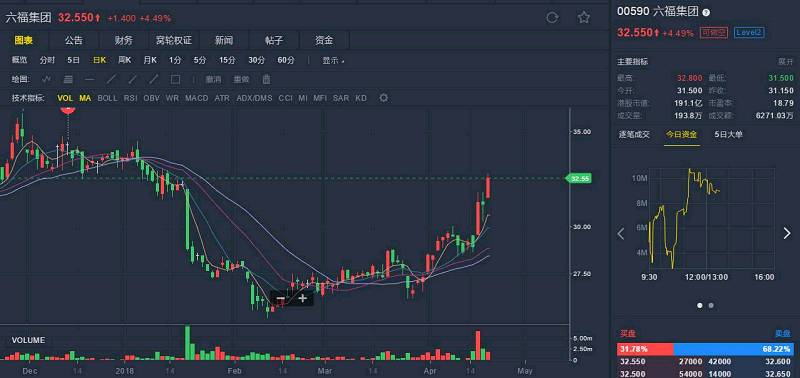Expand the 主要指标 panel via 展开
The width and height of the screenshot is (800, 378).
(x=786, y=62)
